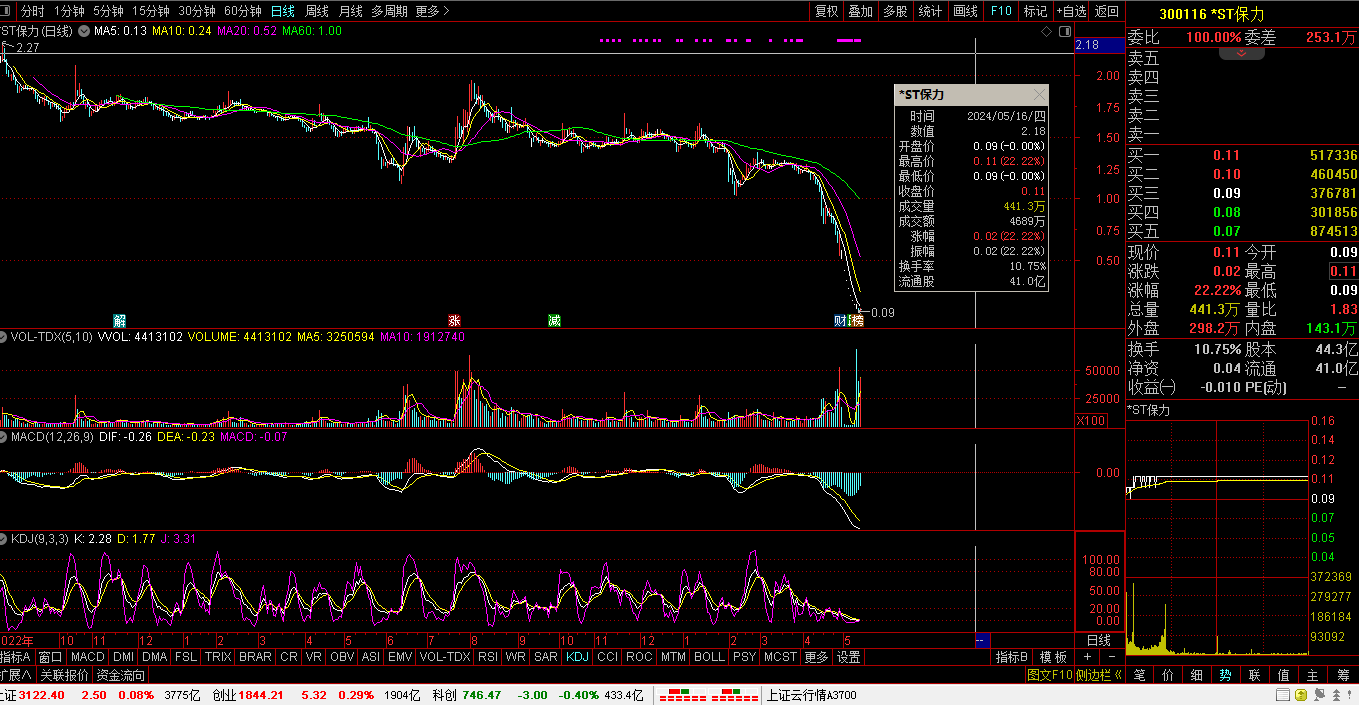Select the MCST indicator tab
The height and width of the screenshot is (705, 1359).
click(780, 657)
